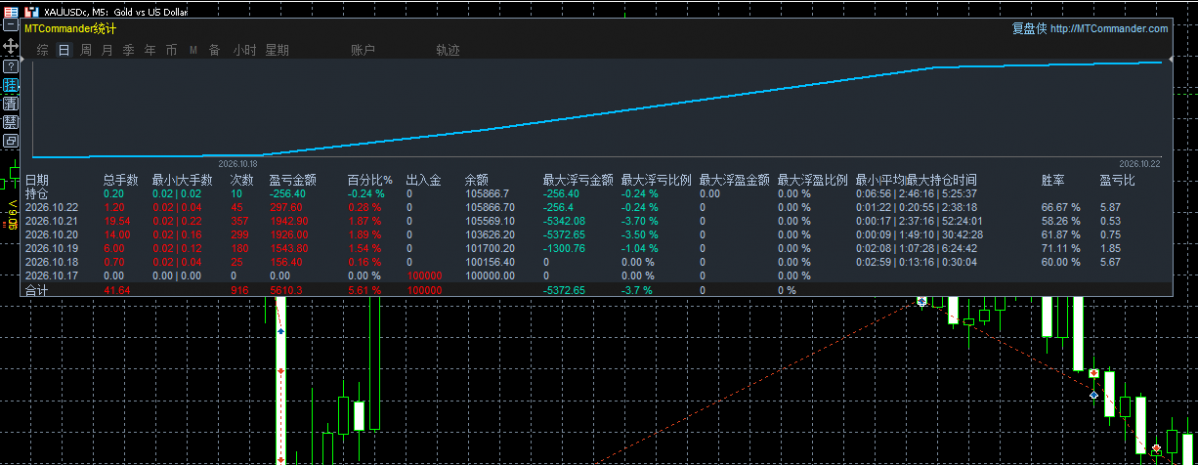Click the deposit value 100000 in 2026.10.17 row
The height and width of the screenshot is (465, 1198).
tap(424, 276)
